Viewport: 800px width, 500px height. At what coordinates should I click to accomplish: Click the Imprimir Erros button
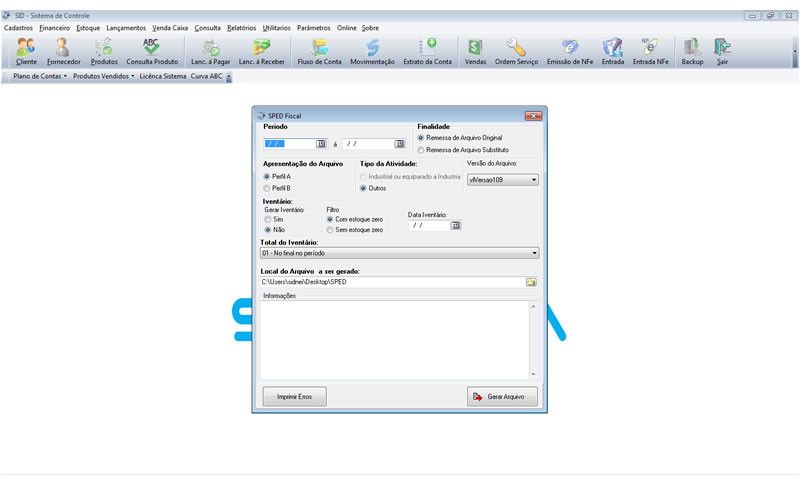[x=294, y=397]
